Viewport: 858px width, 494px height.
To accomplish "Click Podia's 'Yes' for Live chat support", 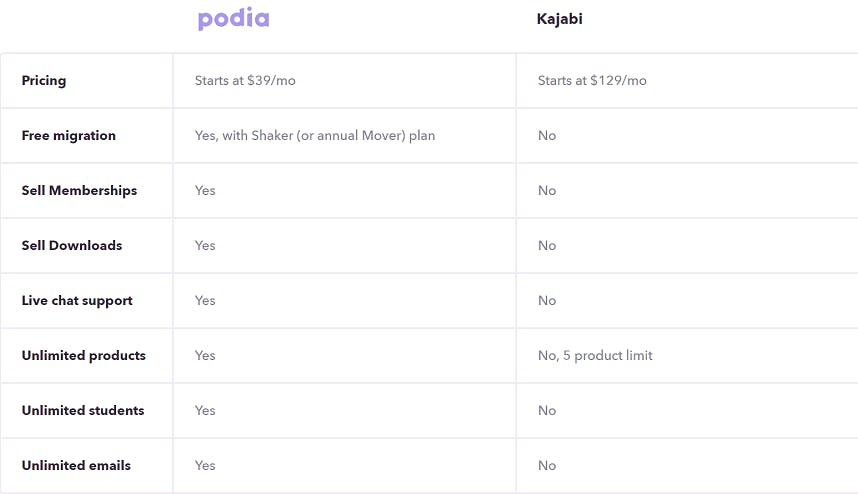I will 205,300.
